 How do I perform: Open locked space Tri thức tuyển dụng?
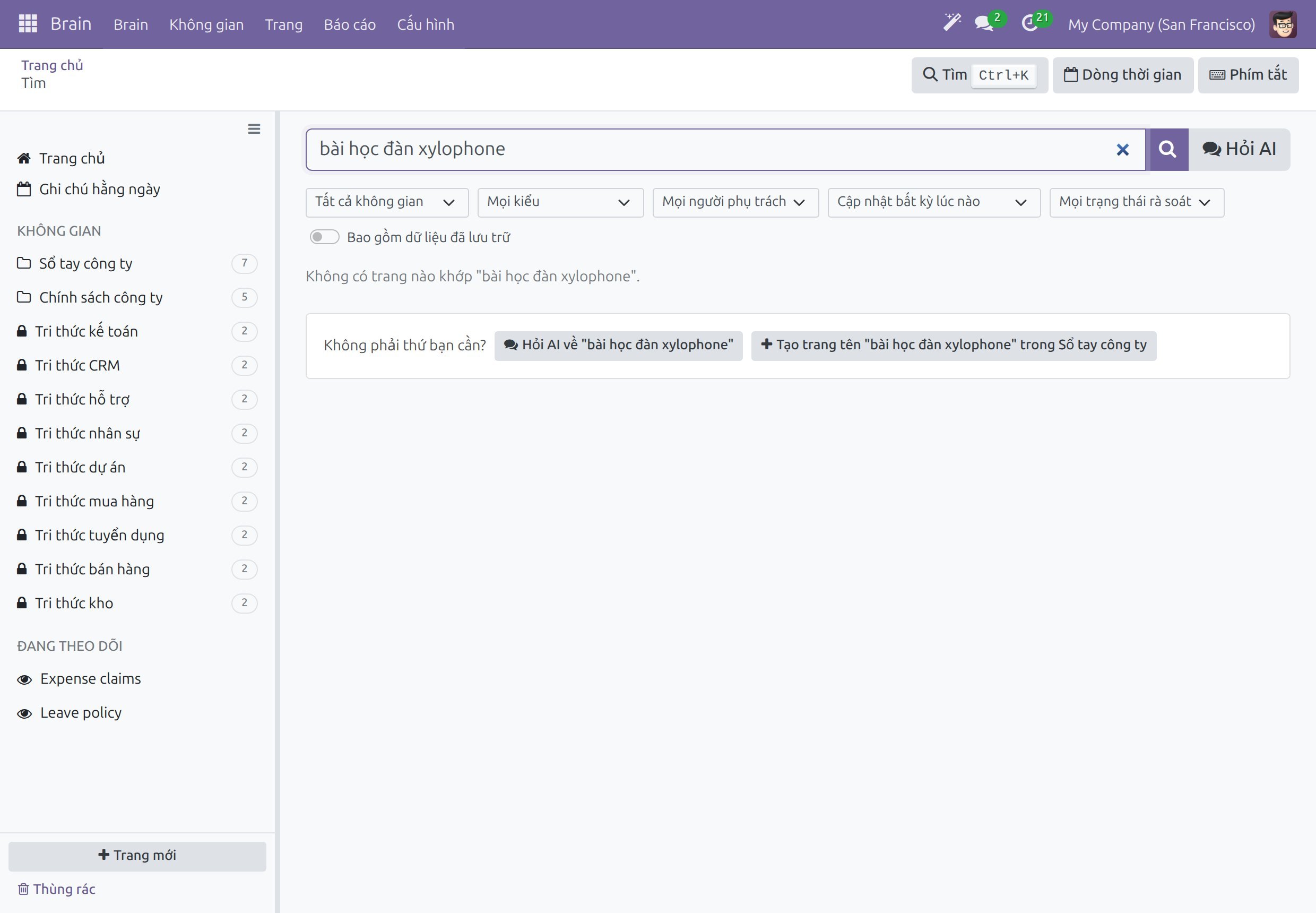(x=137, y=536)
